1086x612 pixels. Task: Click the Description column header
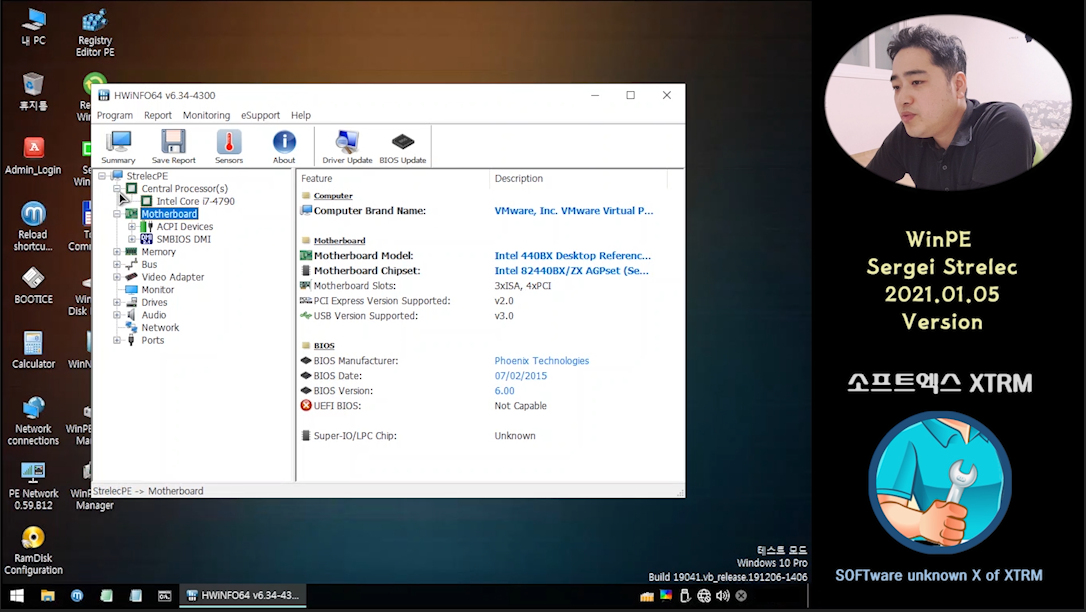pos(578,179)
